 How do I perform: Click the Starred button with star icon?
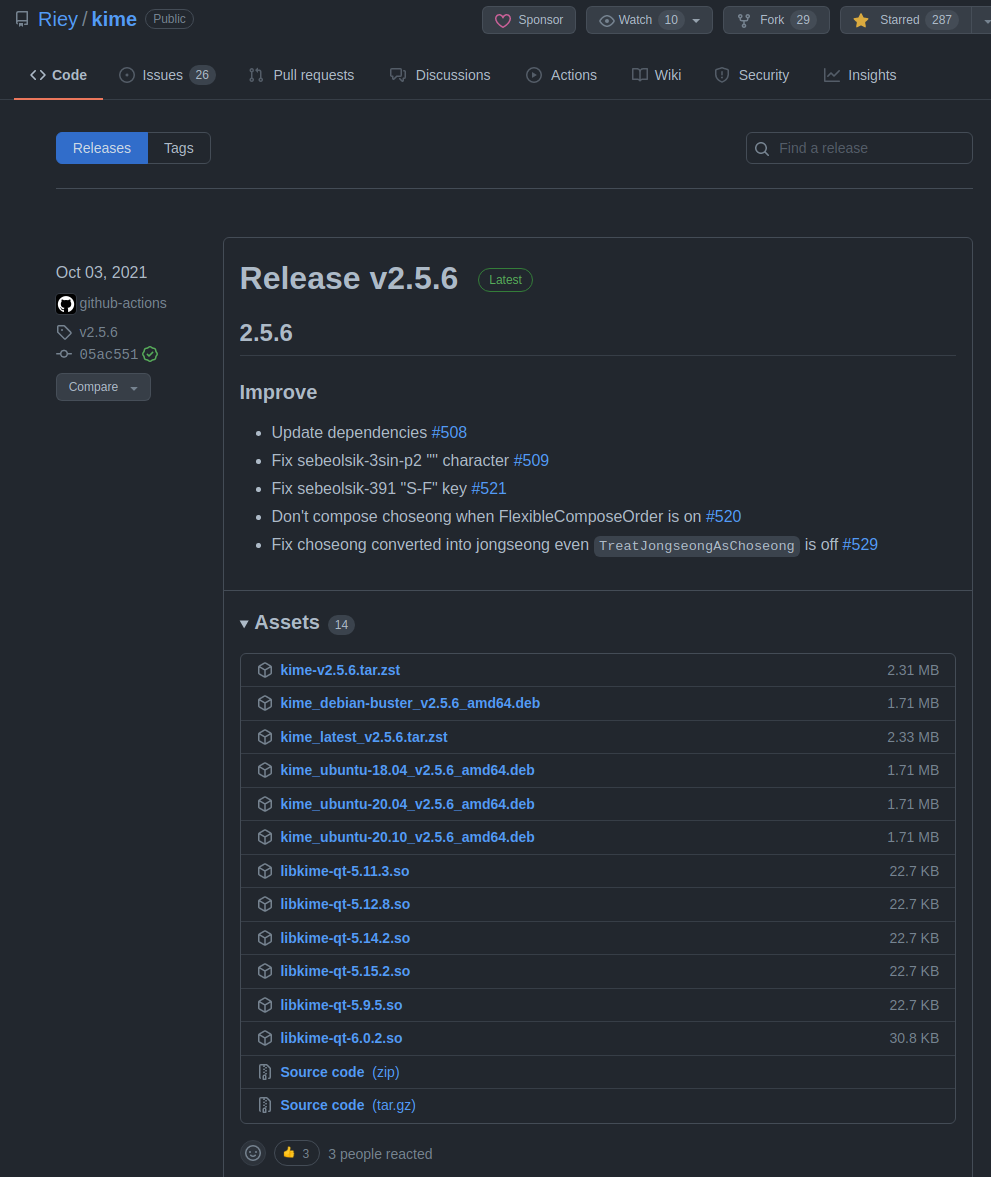905,20
